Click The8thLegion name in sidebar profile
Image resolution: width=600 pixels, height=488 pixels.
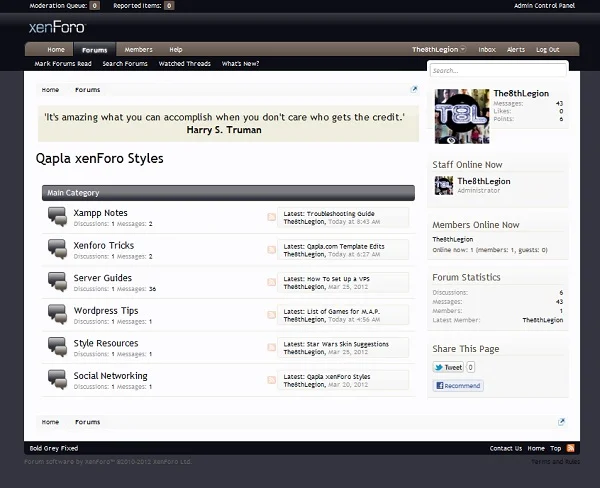(521, 93)
